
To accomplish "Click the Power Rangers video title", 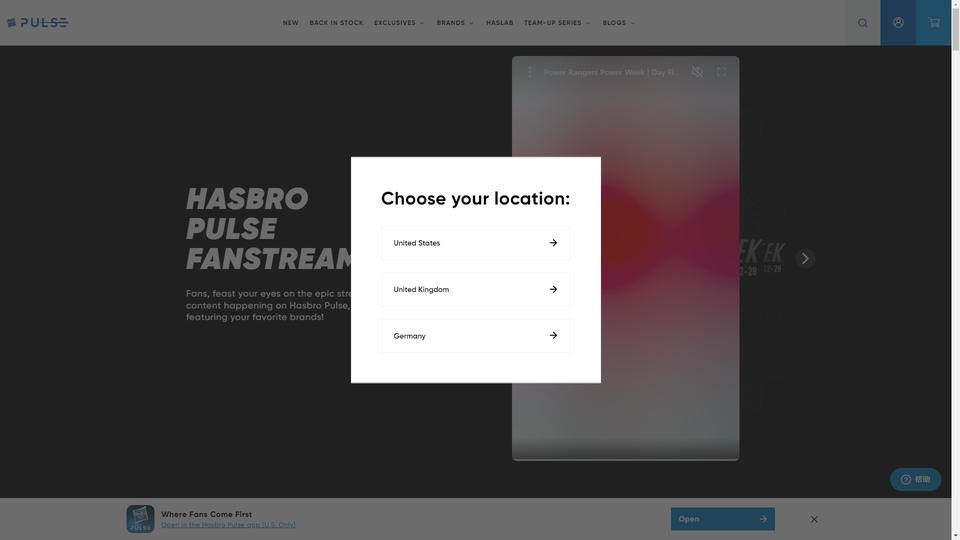I will click(612, 72).
